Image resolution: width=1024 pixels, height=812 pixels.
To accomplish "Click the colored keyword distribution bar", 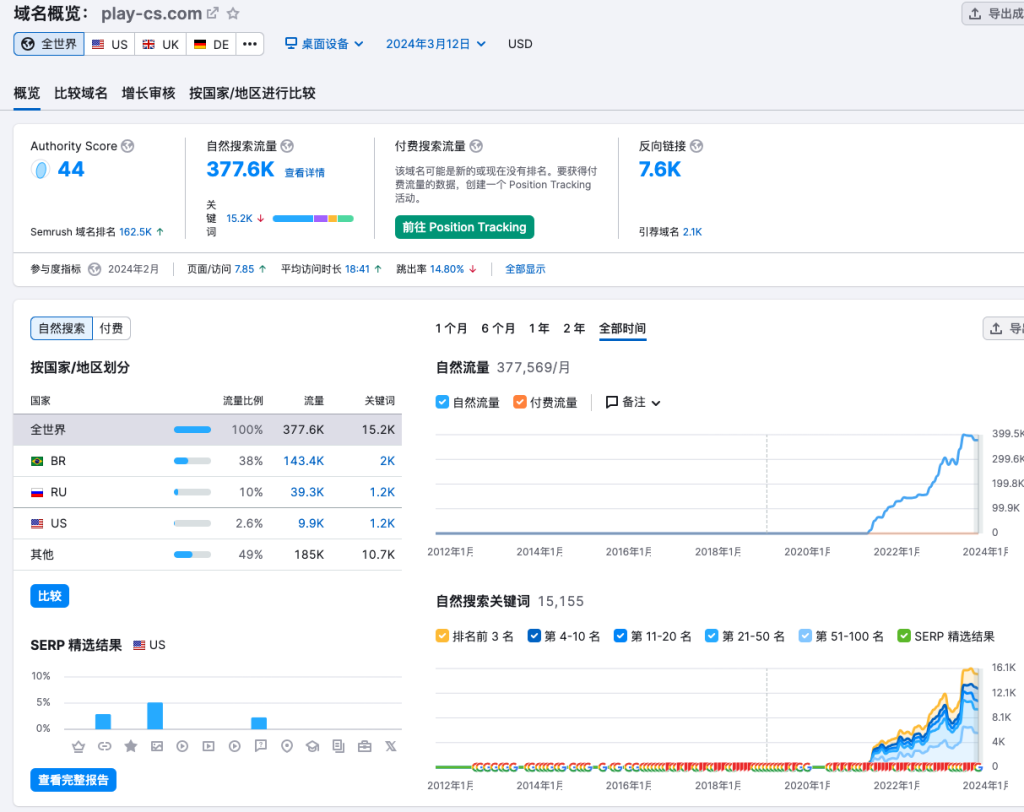I will [313, 218].
